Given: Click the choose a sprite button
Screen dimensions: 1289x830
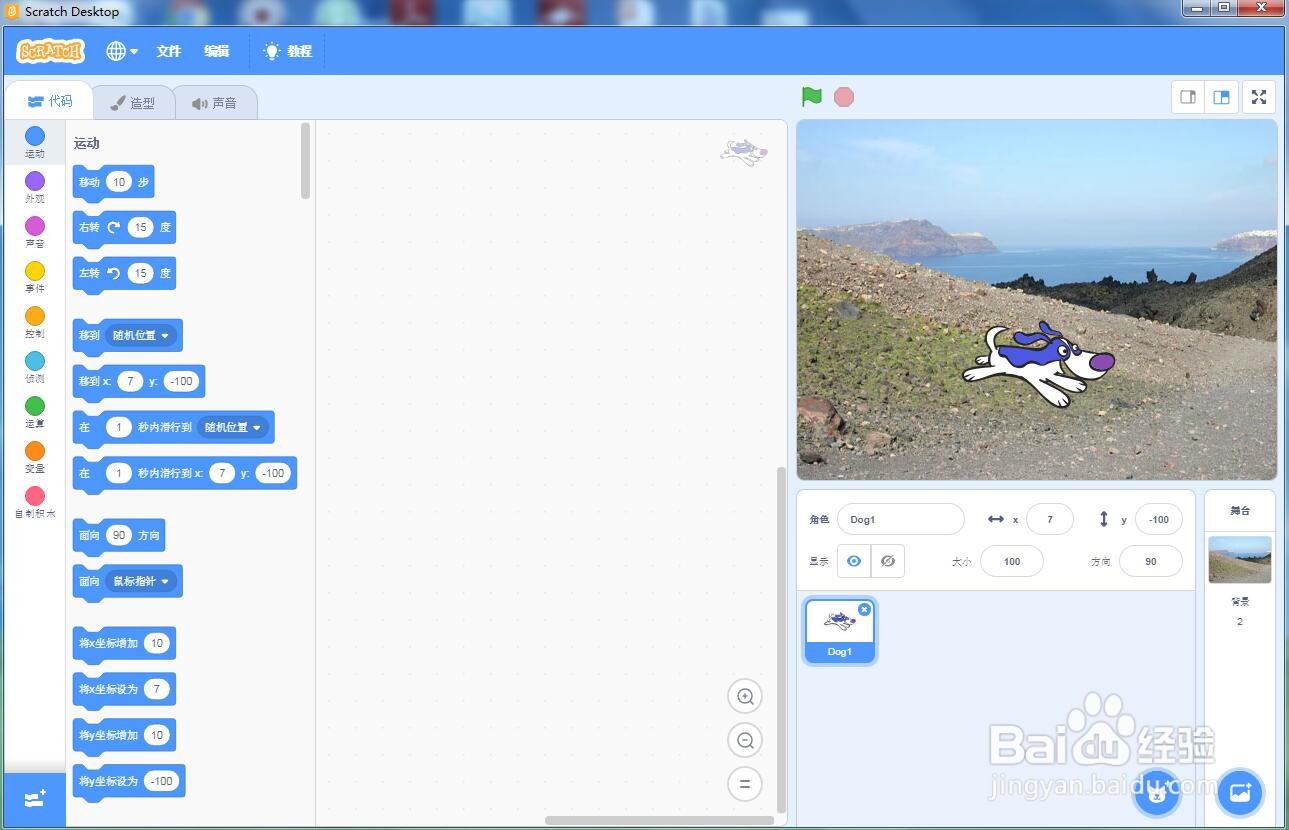Looking at the screenshot, I should 1158,793.
